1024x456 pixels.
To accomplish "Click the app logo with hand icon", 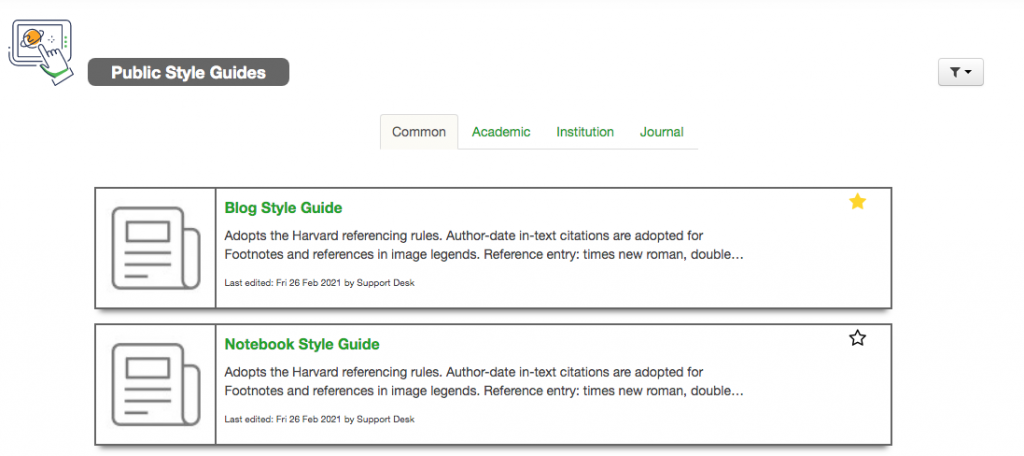I will coord(40,52).
